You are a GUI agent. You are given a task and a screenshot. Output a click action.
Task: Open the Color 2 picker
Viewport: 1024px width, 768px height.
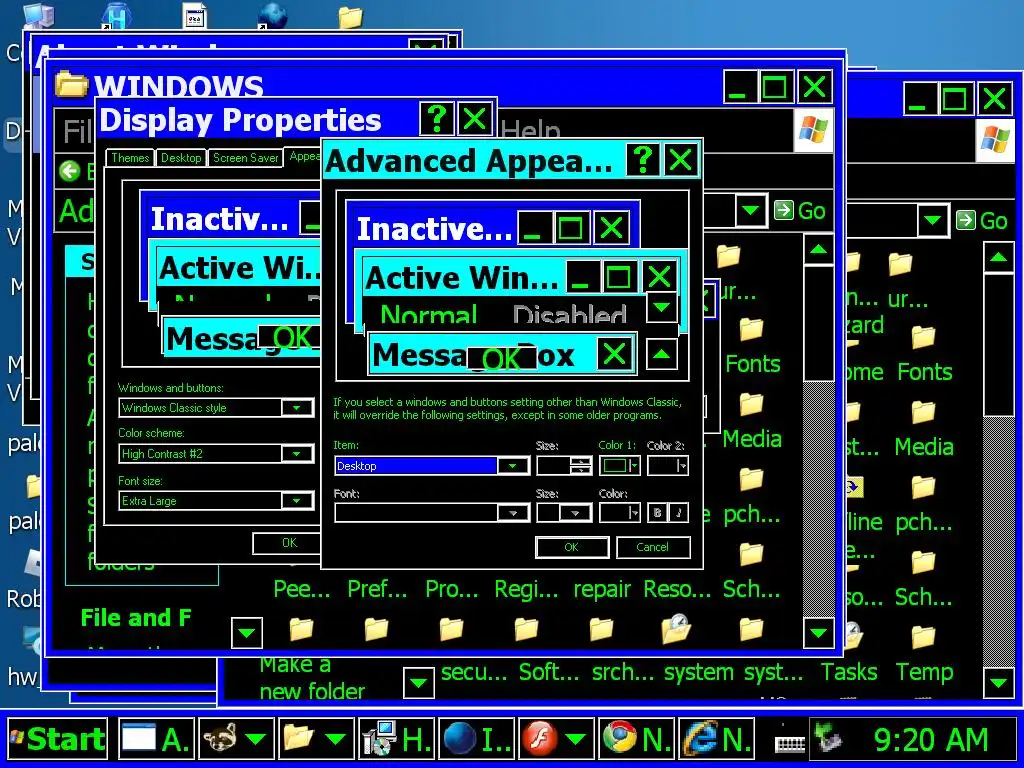tap(667, 466)
